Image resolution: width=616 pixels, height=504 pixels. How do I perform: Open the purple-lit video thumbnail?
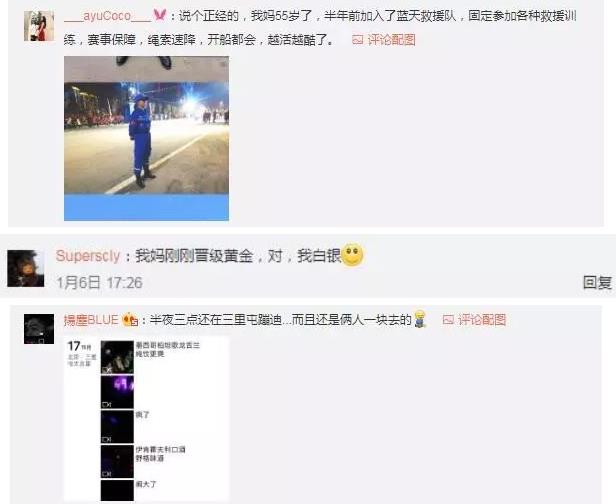click(117, 392)
